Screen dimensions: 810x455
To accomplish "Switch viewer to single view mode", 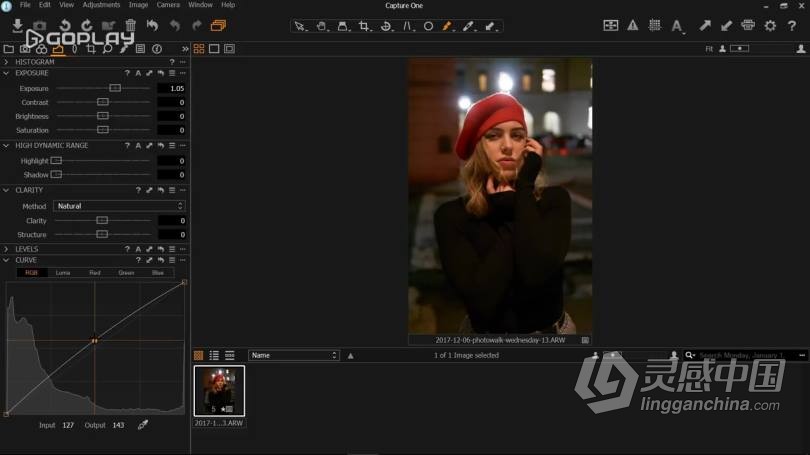I will [214, 49].
